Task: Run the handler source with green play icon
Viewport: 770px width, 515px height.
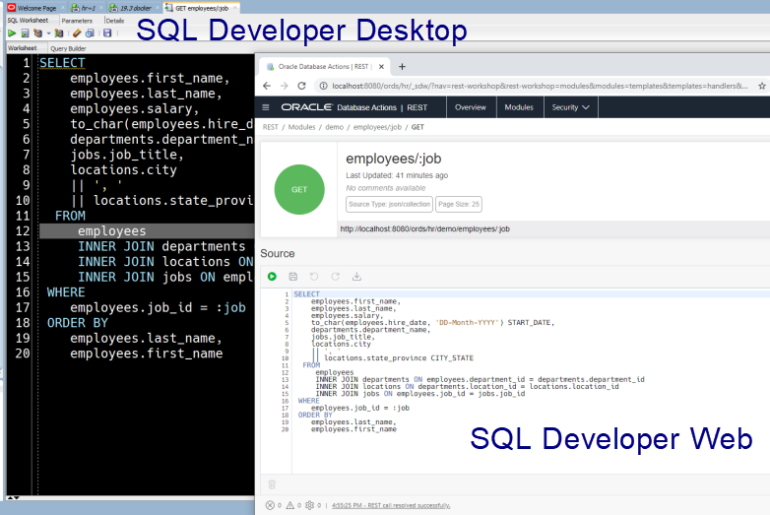Action: (272, 276)
